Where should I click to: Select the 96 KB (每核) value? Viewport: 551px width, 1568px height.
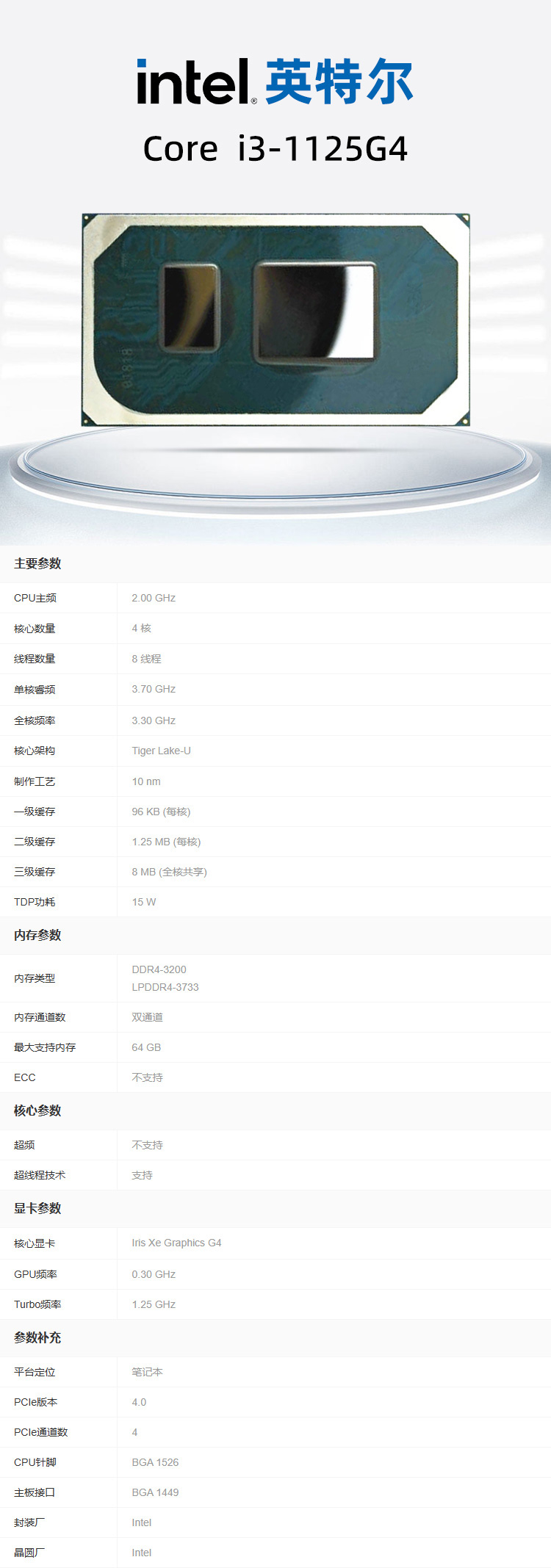click(x=161, y=812)
